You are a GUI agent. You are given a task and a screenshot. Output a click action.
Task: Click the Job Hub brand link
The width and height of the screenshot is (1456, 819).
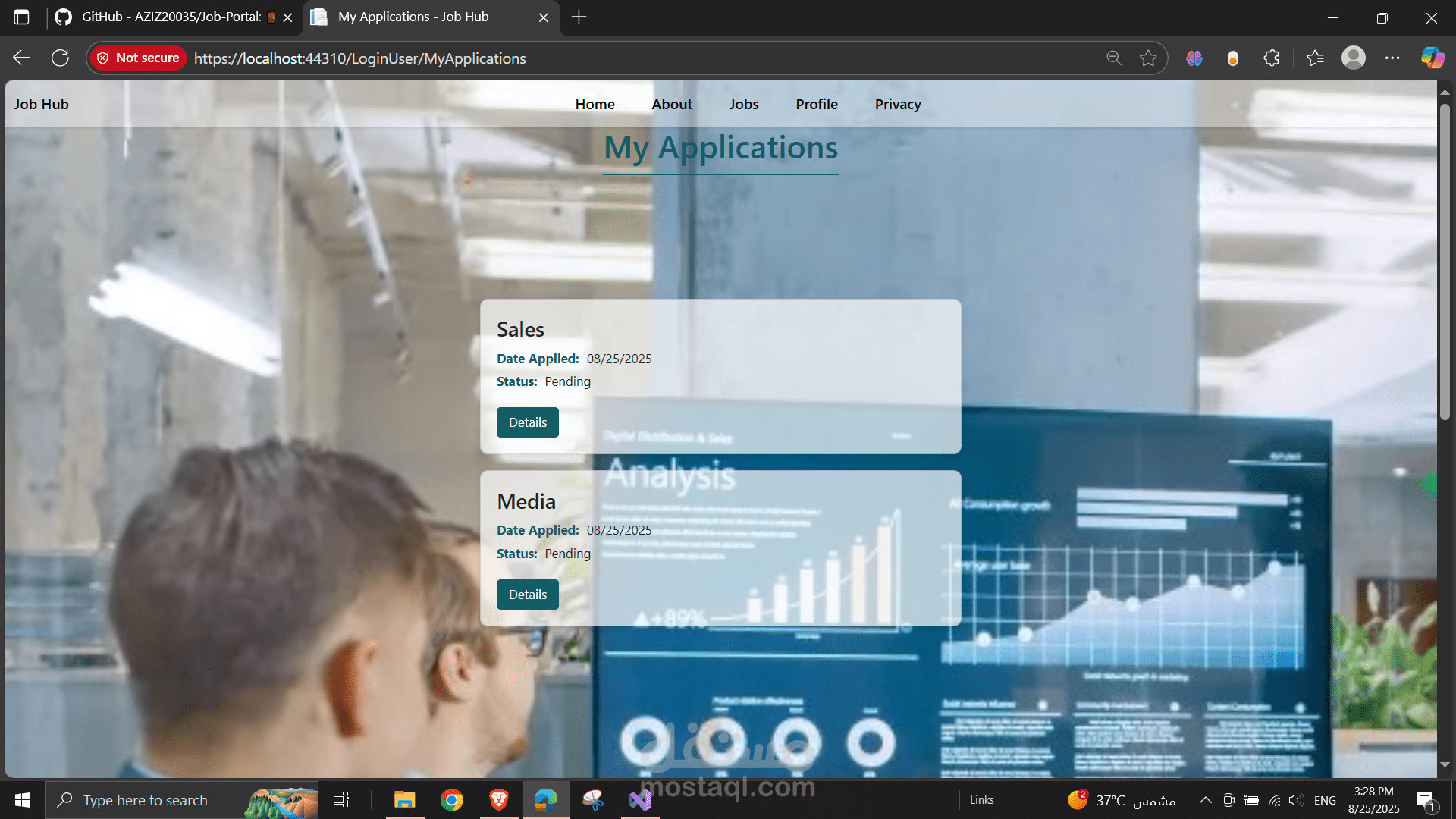click(41, 104)
